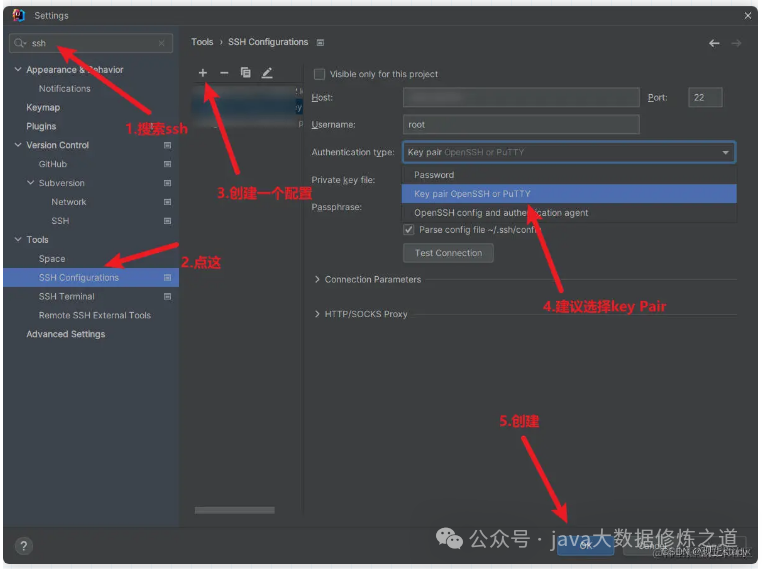Click Tools in the breadcrumb

click(202, 42)
